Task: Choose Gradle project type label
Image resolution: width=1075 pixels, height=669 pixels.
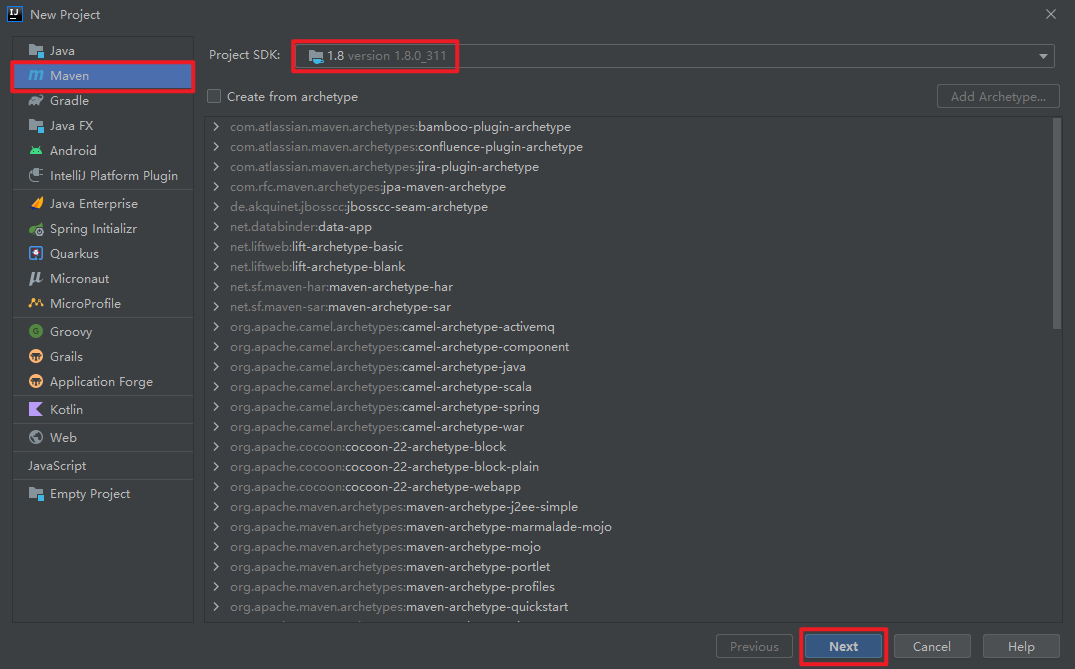Action: [69, 101]
